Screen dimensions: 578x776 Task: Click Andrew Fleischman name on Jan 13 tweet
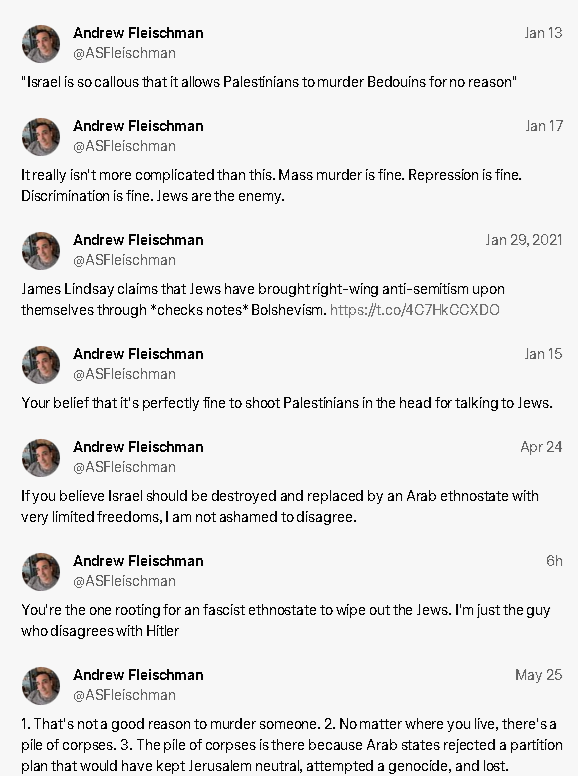138,33
